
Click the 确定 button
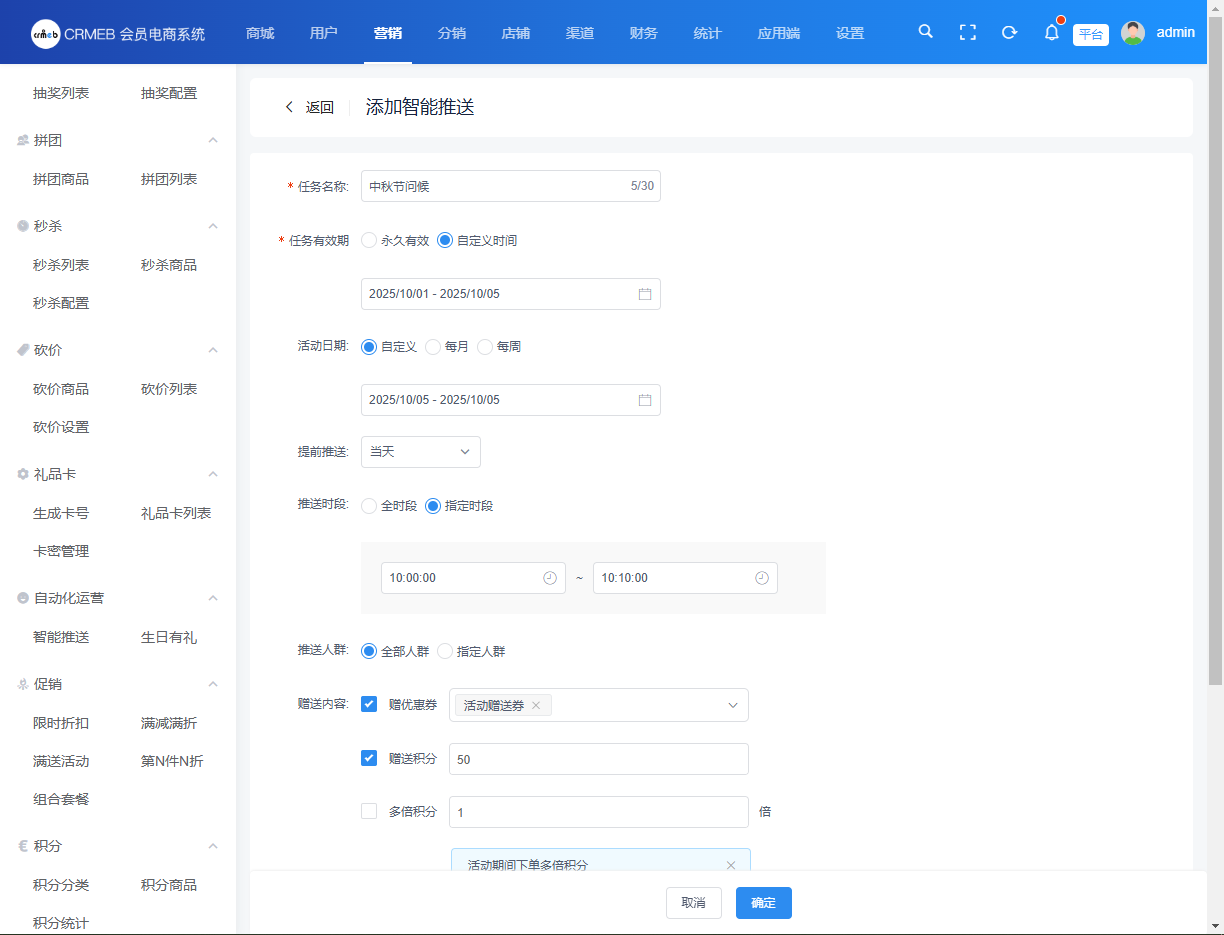click(x=763, y=903)
